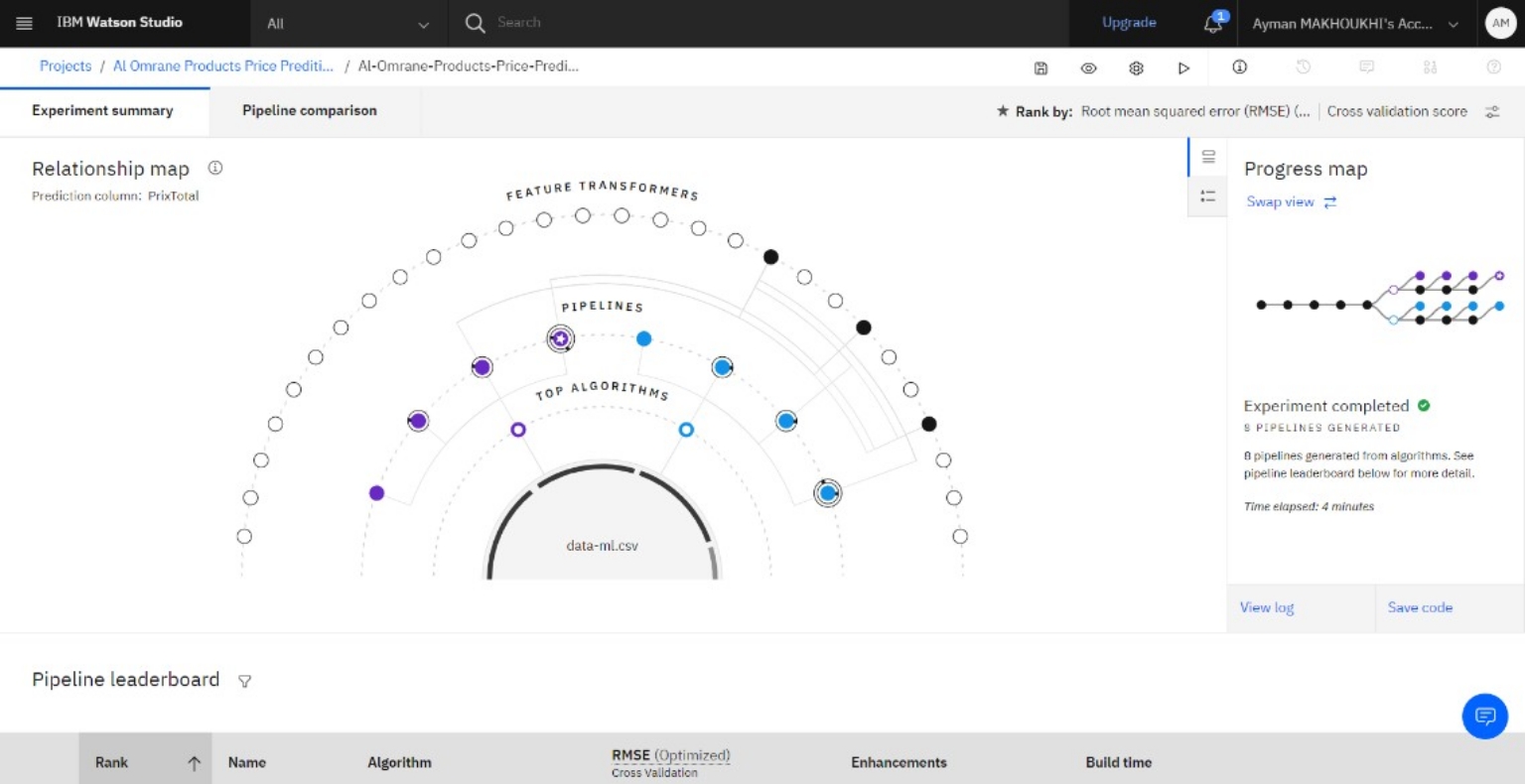Image resolution: width=1525 pixels, height=784 pixels.
Task: Open the chat support bubble
Action: (x=1484, y=716)
